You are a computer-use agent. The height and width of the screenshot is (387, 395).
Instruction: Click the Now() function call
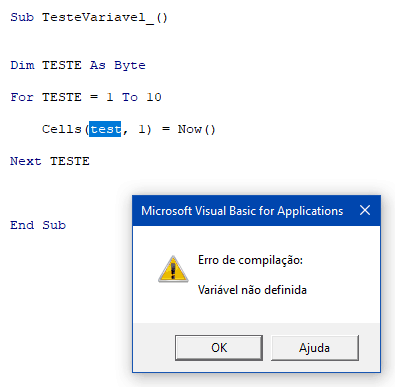tap(197, 129)
